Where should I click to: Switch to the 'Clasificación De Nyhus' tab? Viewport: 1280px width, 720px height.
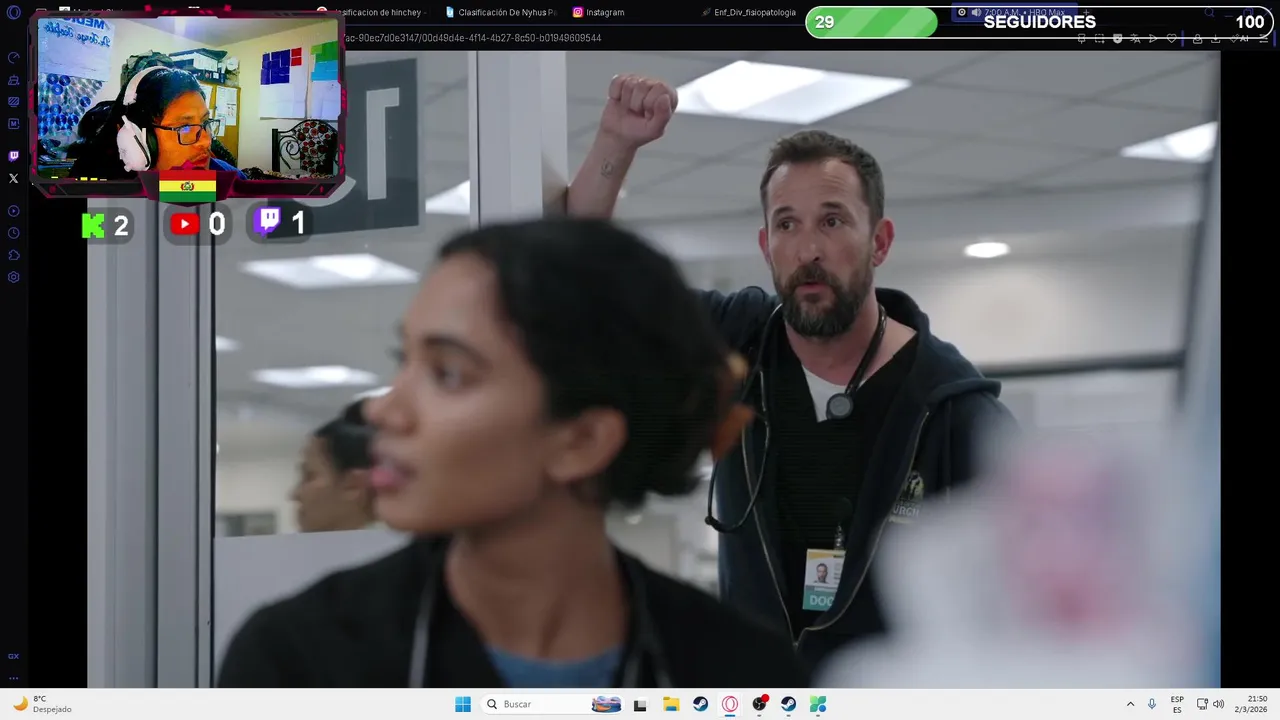pyautogui.click(x=500, y=12)
